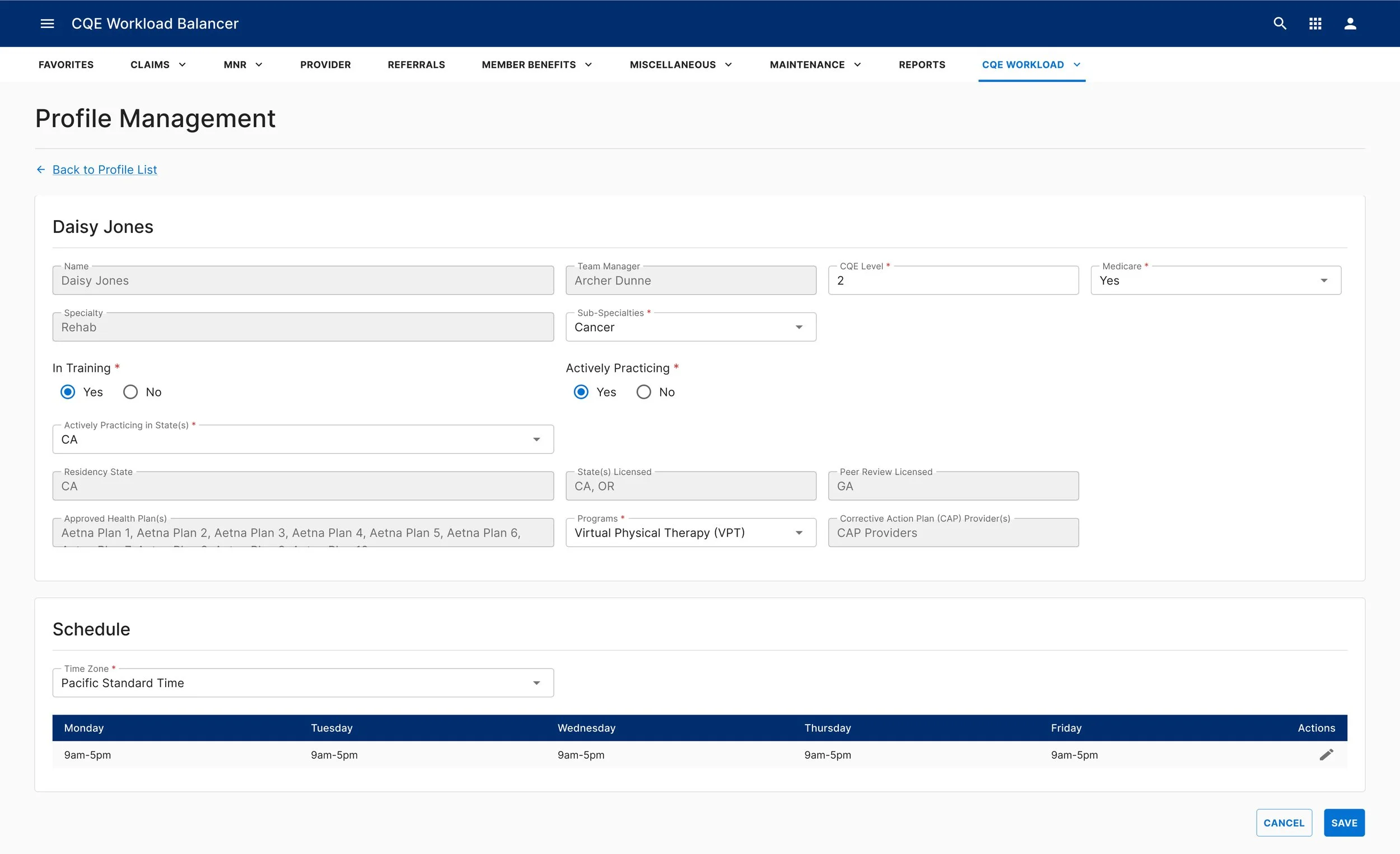This screenshot has height=854, width=1400.
Task: Select No for In Training
Action: click(x=130, y=392)
